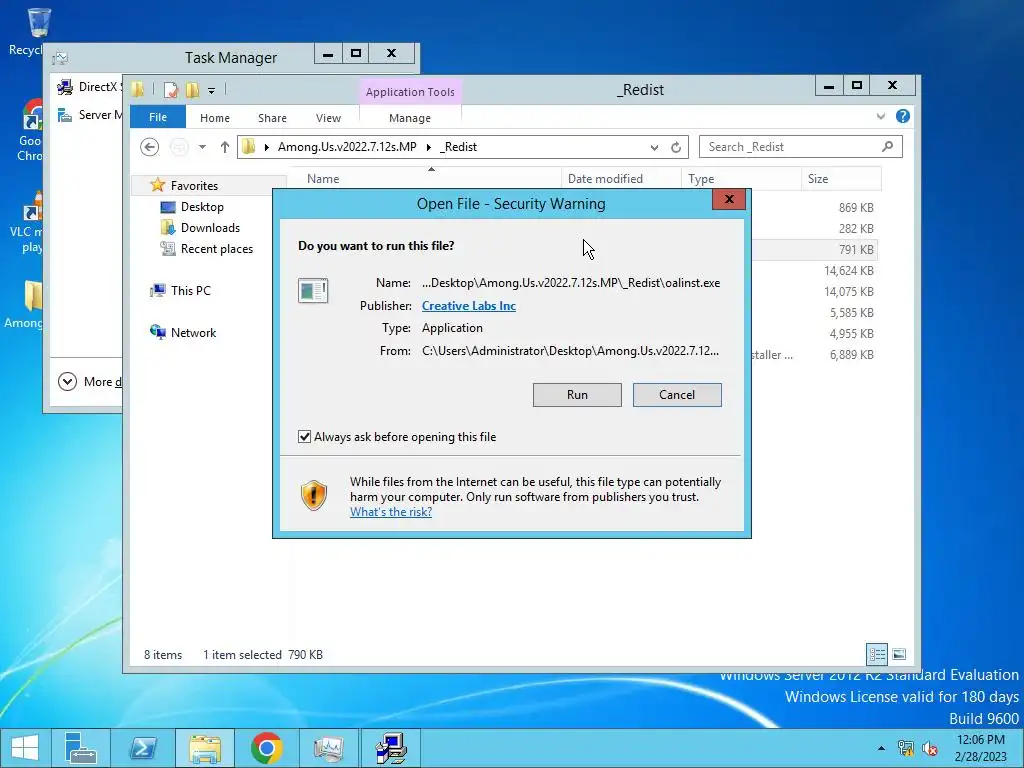
Task: Click the oalinst installer taskbar icon
Action: (391, 748)
